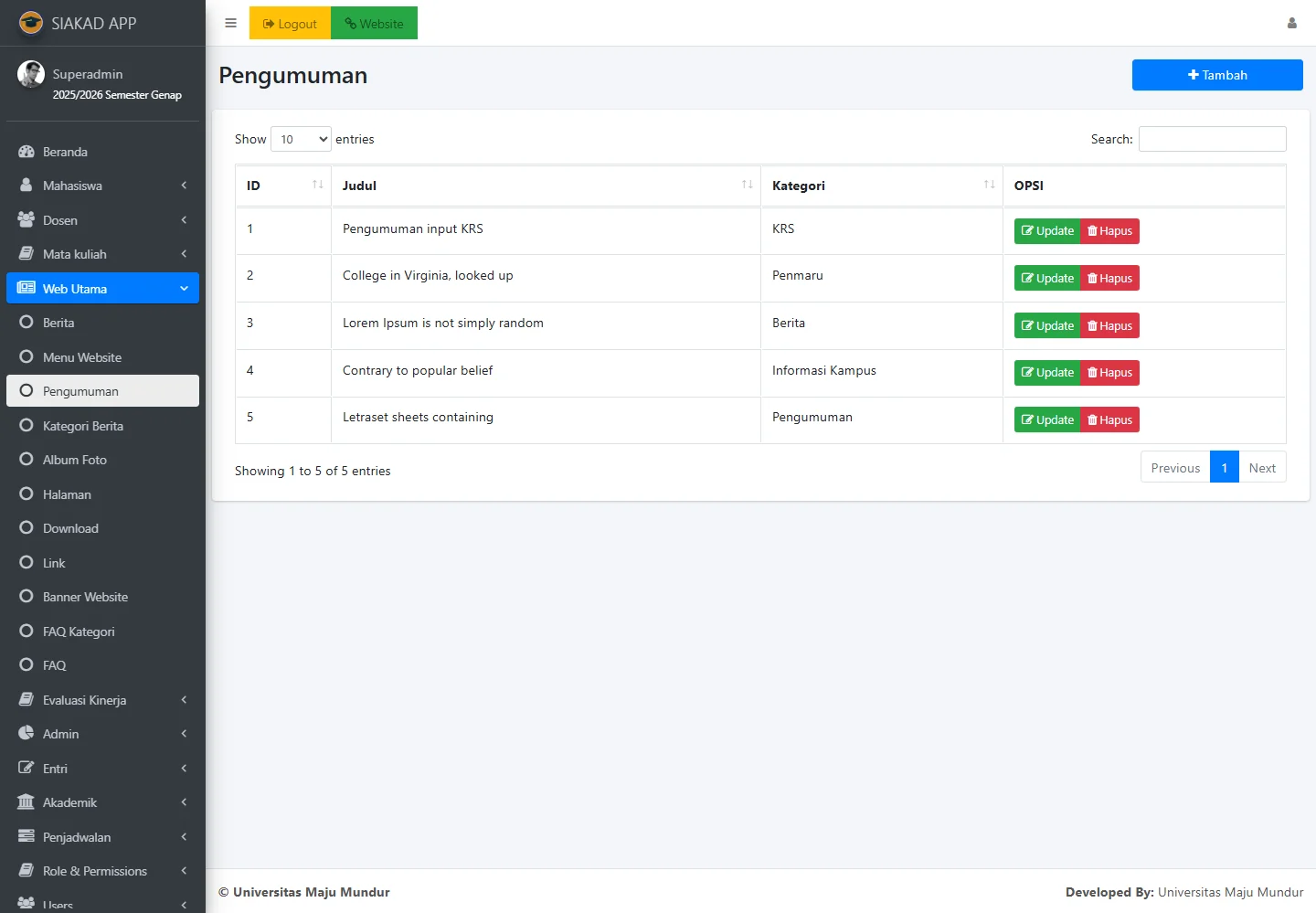This screenshot has height=913, width=1316.
Task: Click the Beranda dashboard icon in sidebar
Action: 27,152
